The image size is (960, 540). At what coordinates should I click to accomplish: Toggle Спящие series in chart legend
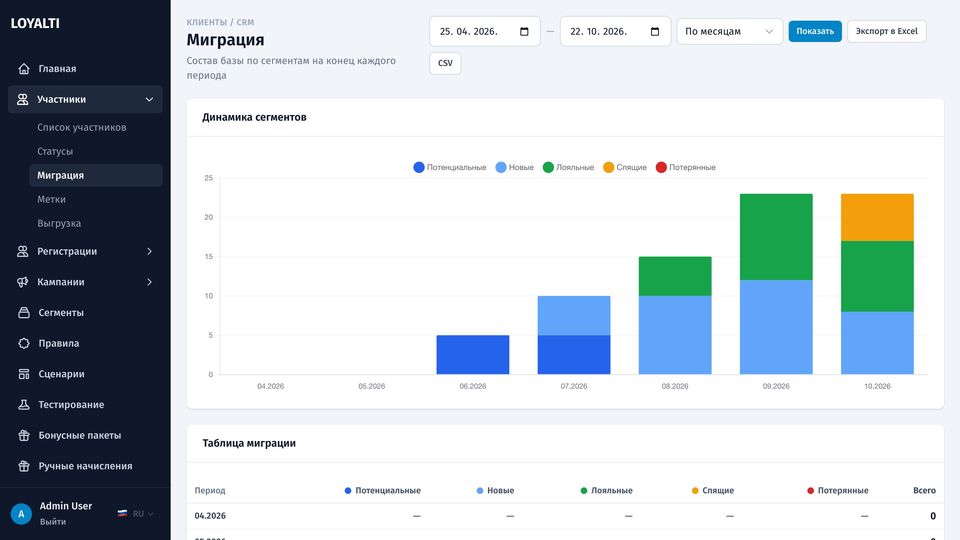(624, 167)
